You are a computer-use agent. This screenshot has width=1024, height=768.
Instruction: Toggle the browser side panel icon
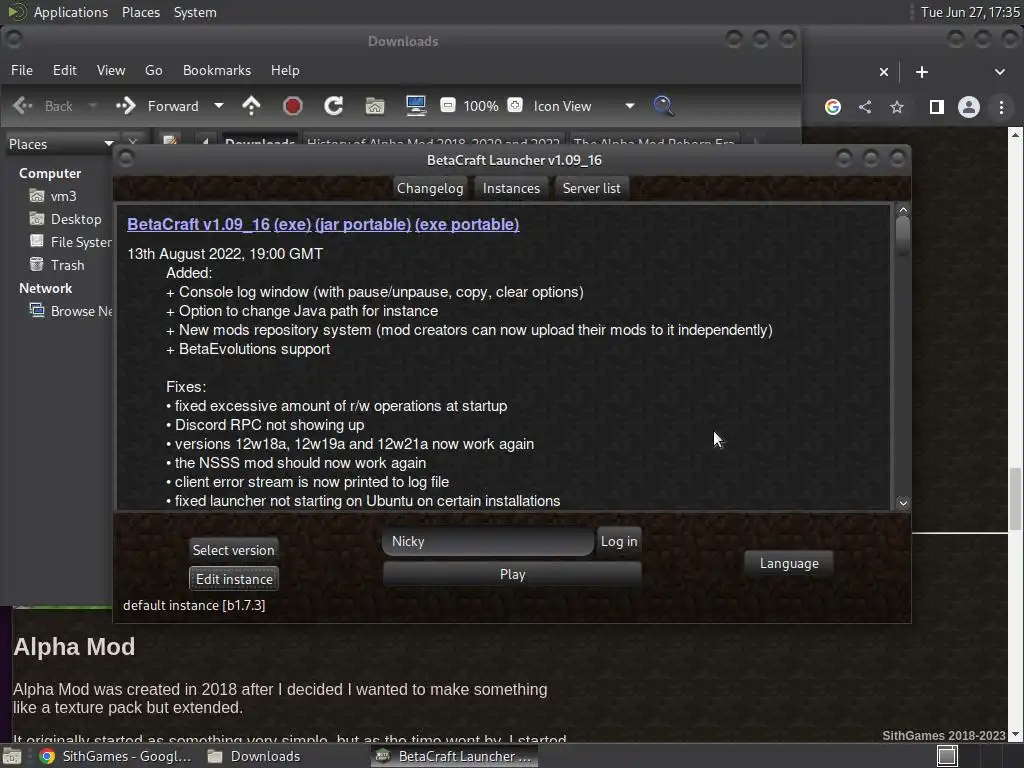936,107
